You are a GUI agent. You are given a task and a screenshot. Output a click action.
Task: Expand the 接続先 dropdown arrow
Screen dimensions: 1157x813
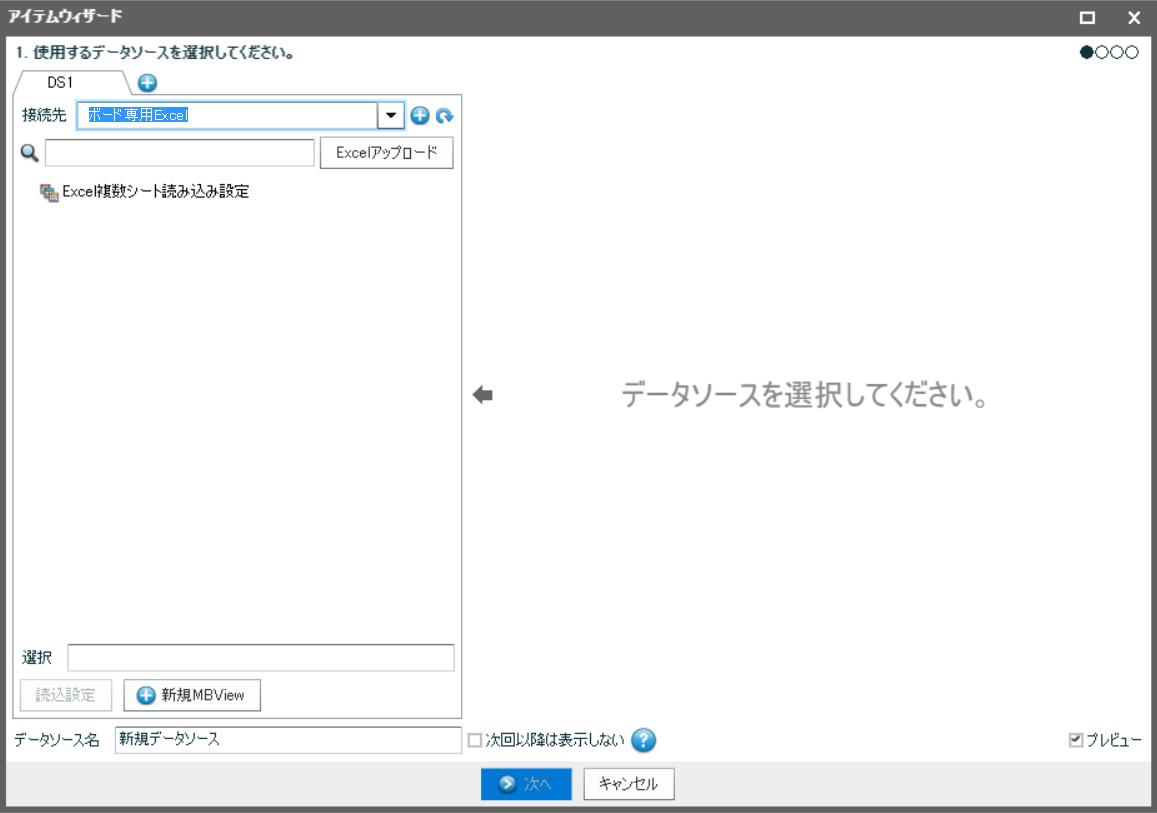click(x=390, y=116)
